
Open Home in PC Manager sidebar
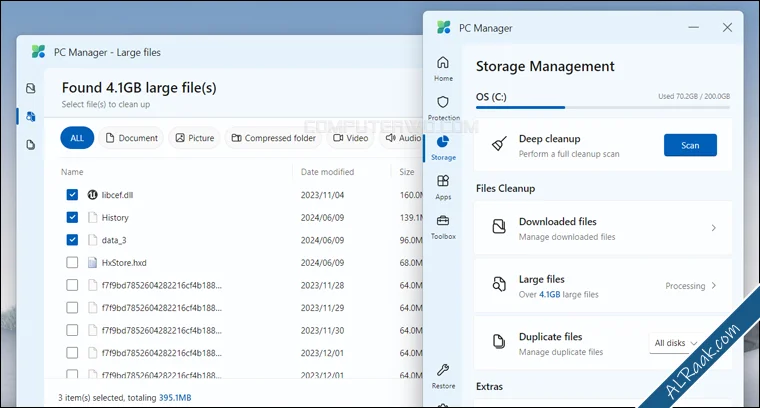pyautogui.click(x=443, y=69)
